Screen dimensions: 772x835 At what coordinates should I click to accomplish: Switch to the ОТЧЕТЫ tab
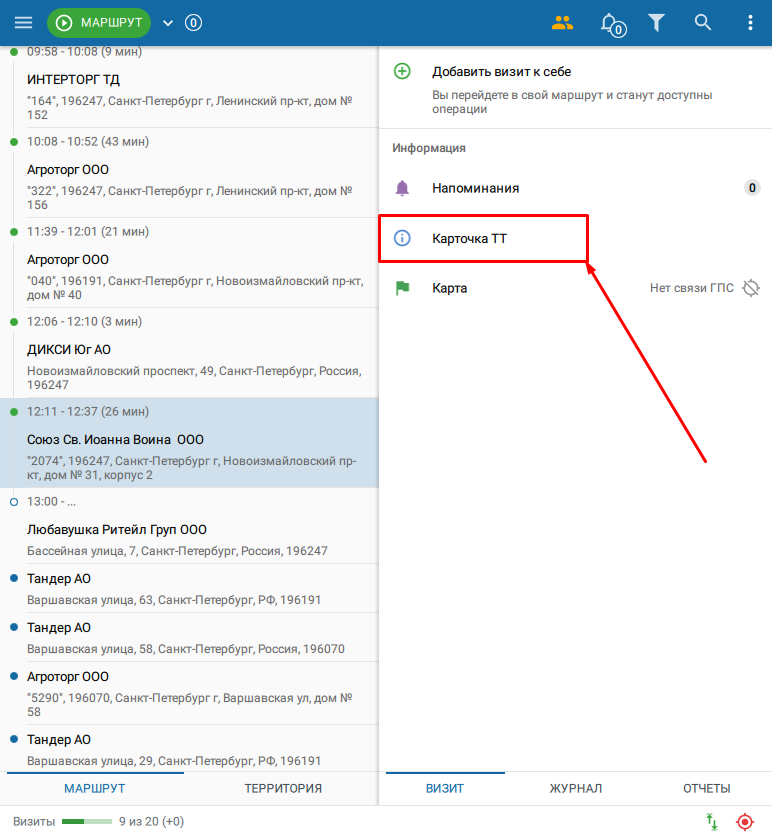click(707, 788)
